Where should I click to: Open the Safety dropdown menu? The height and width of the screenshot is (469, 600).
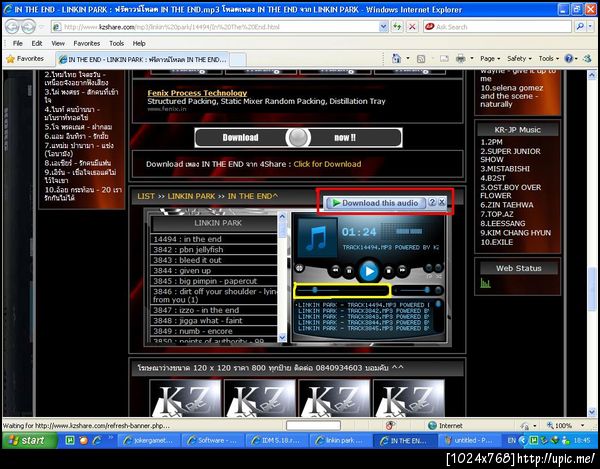tap(519, 59)
